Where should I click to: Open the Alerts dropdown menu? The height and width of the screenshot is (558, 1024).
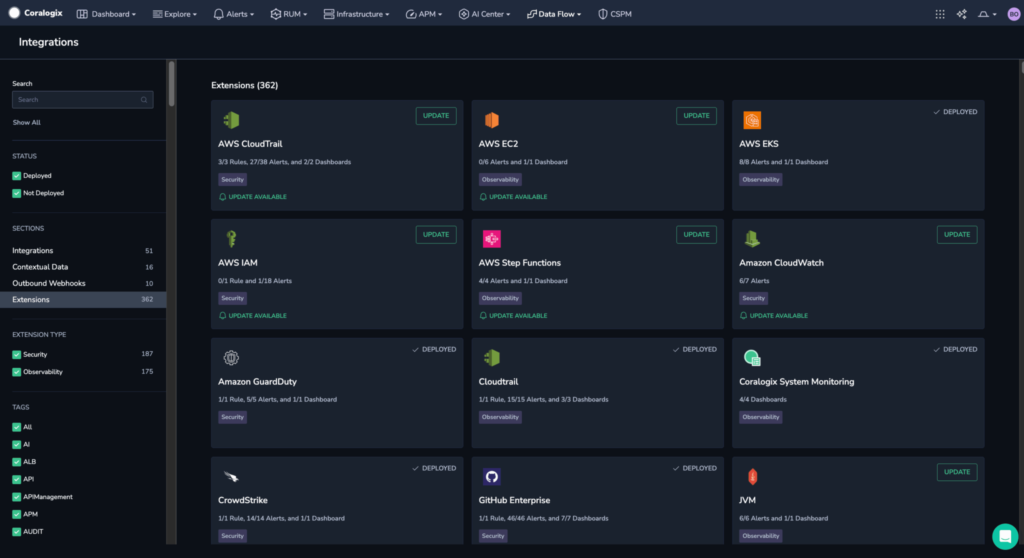point(234,14)
